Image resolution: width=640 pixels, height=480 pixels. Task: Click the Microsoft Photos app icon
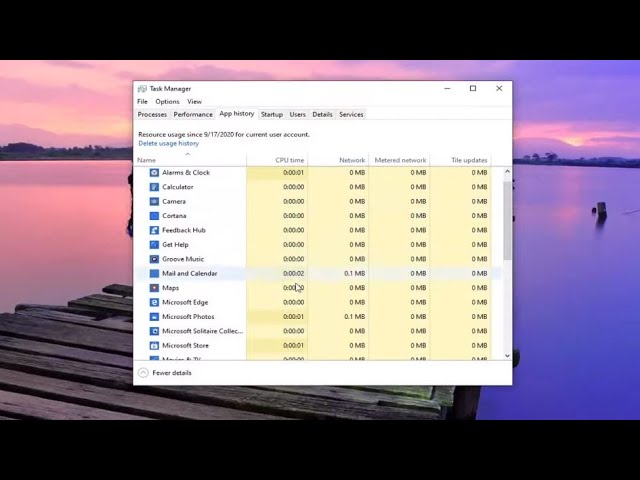[x=154, y=317]
